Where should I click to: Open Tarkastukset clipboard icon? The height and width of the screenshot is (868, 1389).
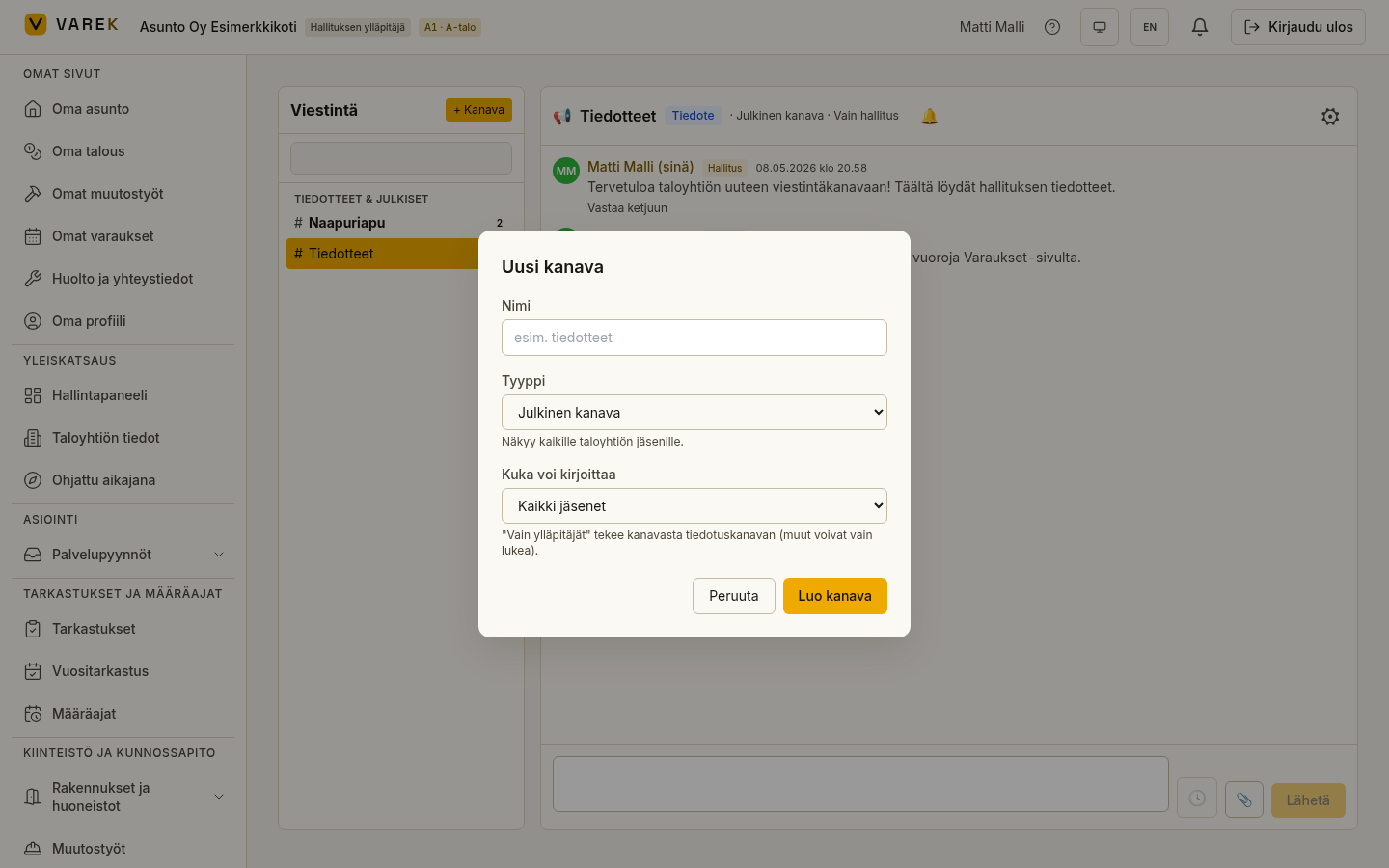[x=33, y=629]
